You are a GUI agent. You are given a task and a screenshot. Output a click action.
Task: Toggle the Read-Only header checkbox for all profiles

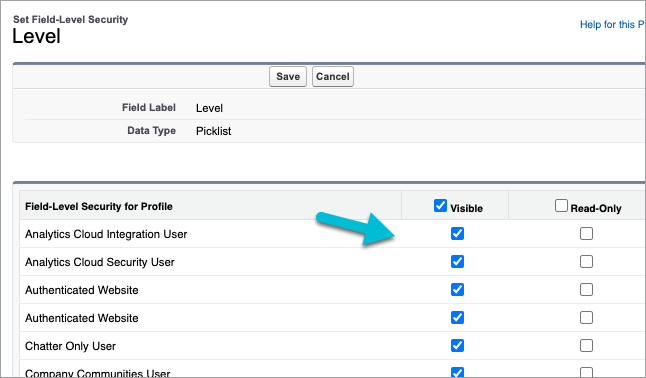coord(561,205)
